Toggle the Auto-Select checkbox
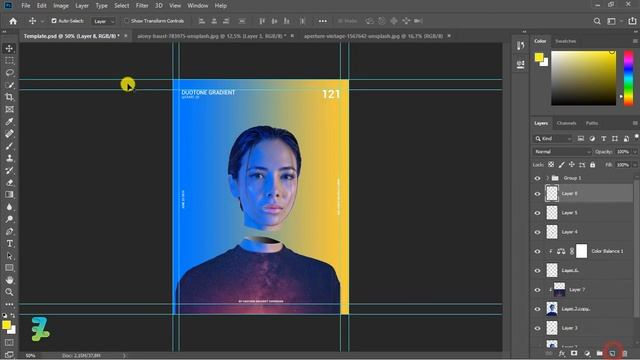640x360 pixels. click(54, 20)
